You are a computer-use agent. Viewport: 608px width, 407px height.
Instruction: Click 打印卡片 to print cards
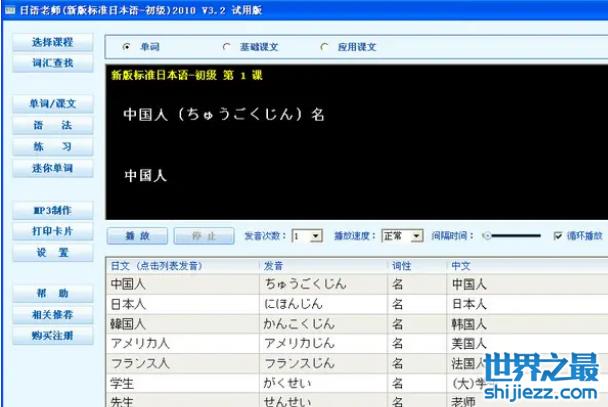tap(52, 232)
